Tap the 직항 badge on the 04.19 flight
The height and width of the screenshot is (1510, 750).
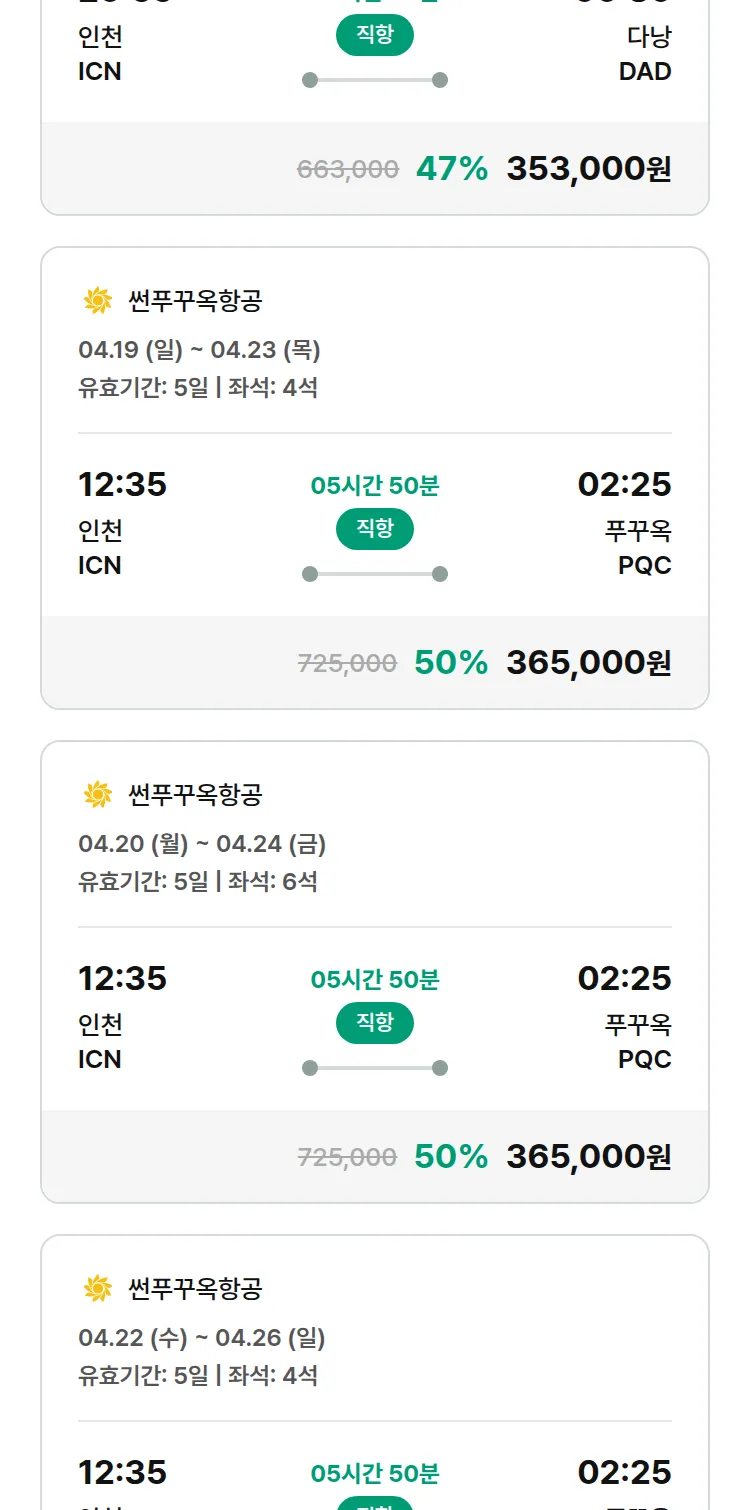point(375,529)
